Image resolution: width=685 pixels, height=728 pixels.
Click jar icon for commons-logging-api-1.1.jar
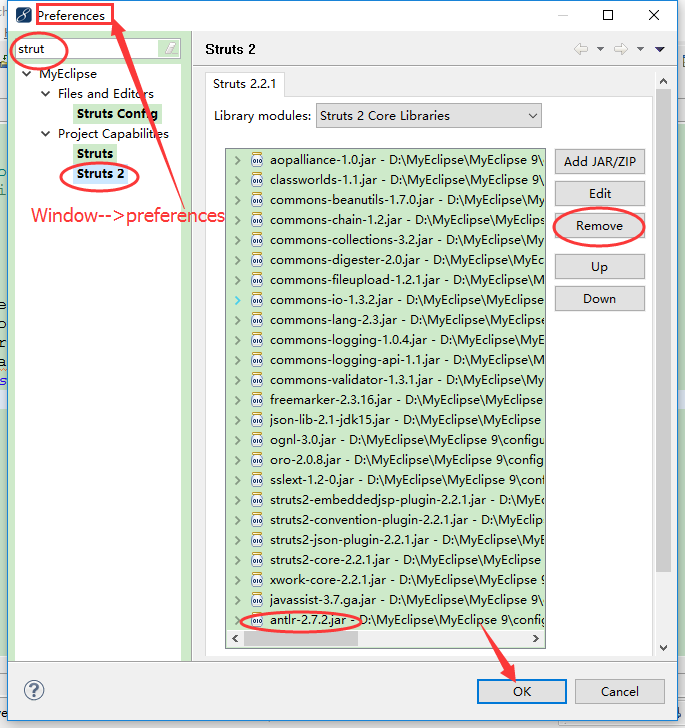(x=257, y=360)
